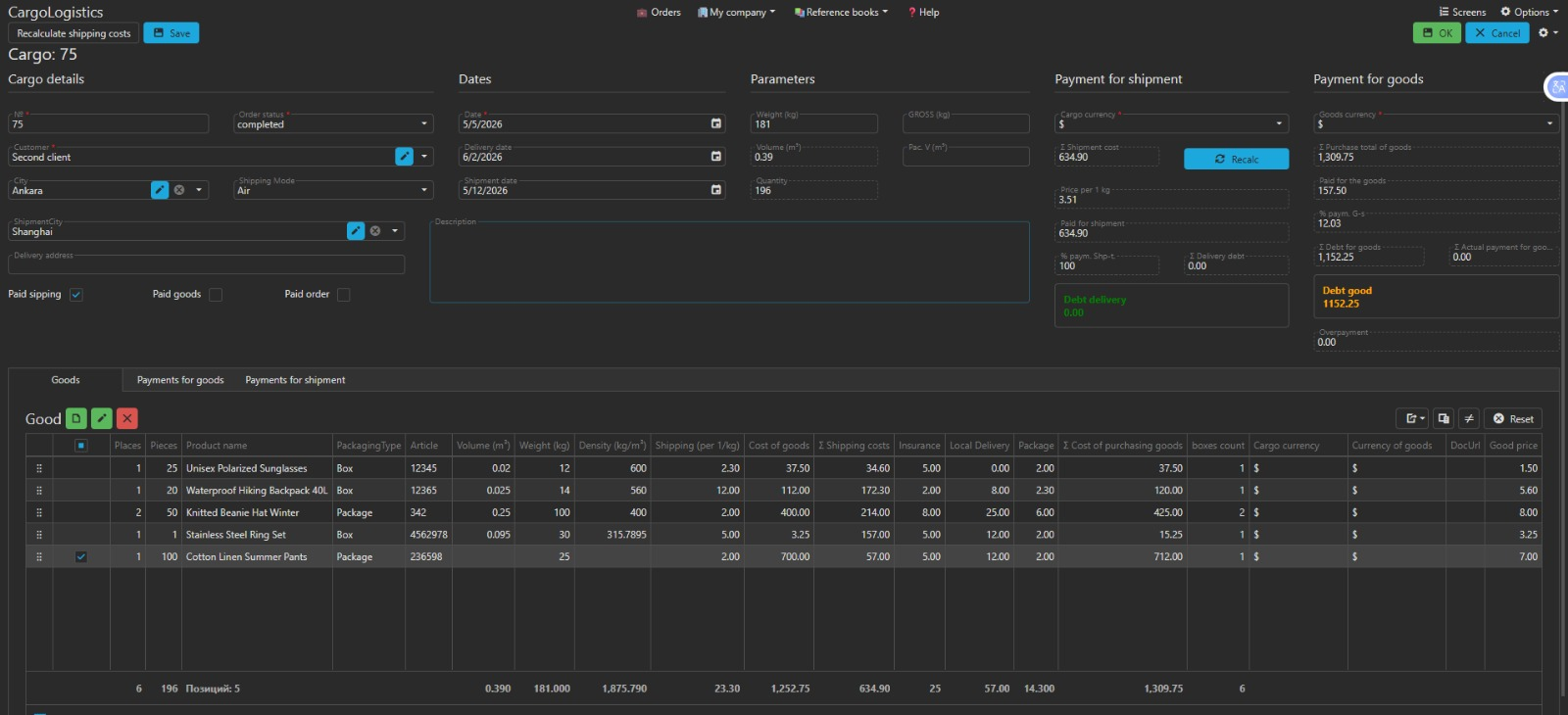The image size is (1568, 715).
Task: Expand the Goods currency dropdown
Action: click(x=1549, y=123)
